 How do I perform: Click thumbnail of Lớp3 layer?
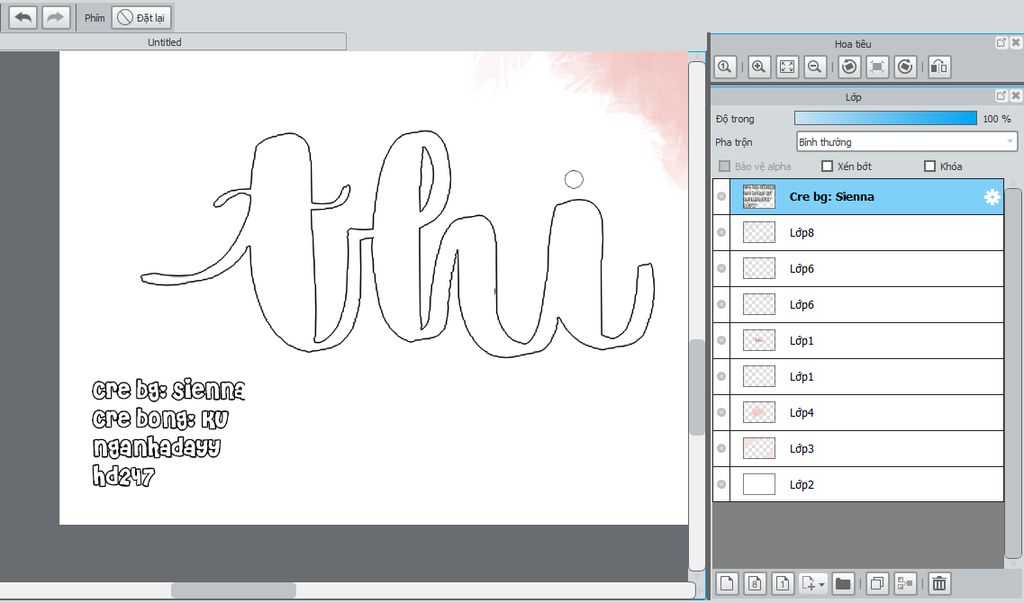coord(759,448)
